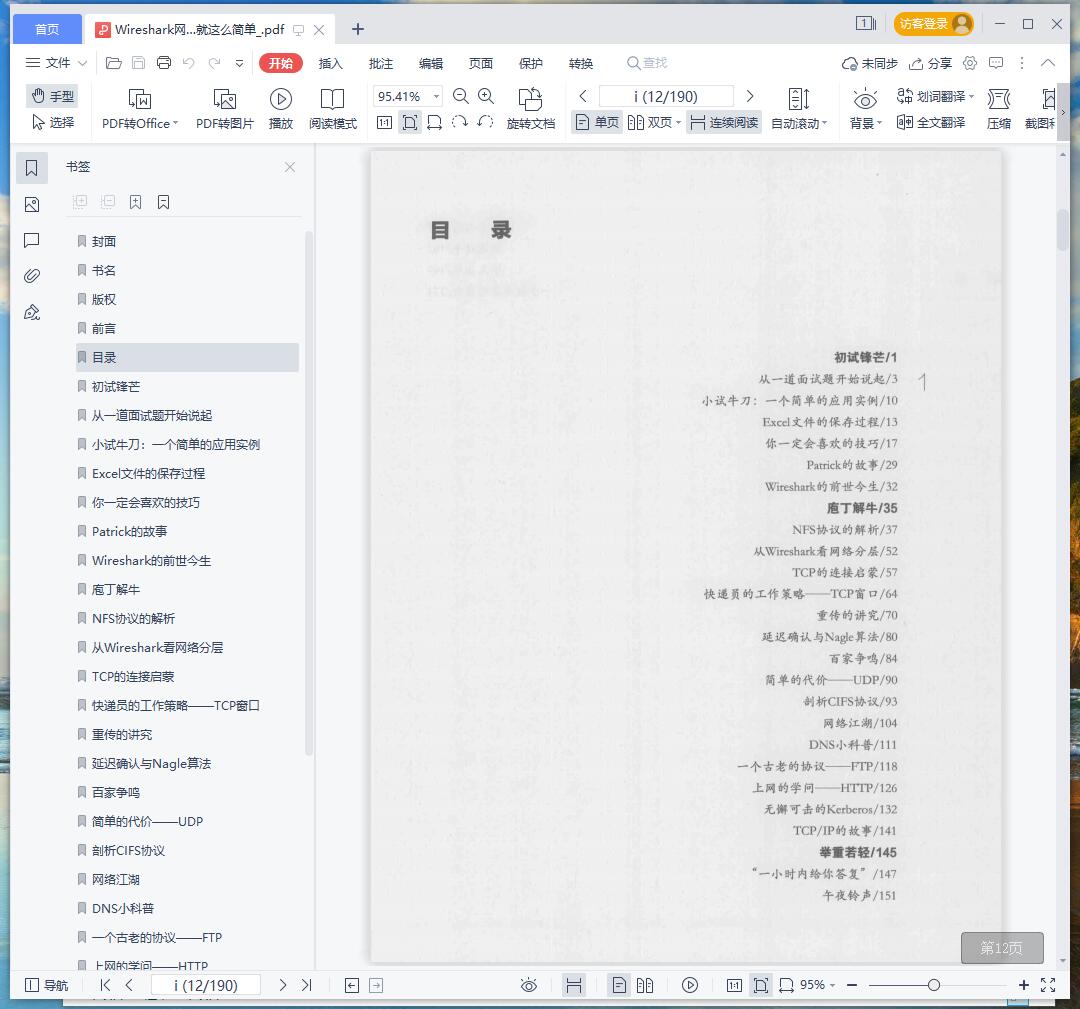
Task: Open the folder icon in toolbar
Action: tap(114, 63)
